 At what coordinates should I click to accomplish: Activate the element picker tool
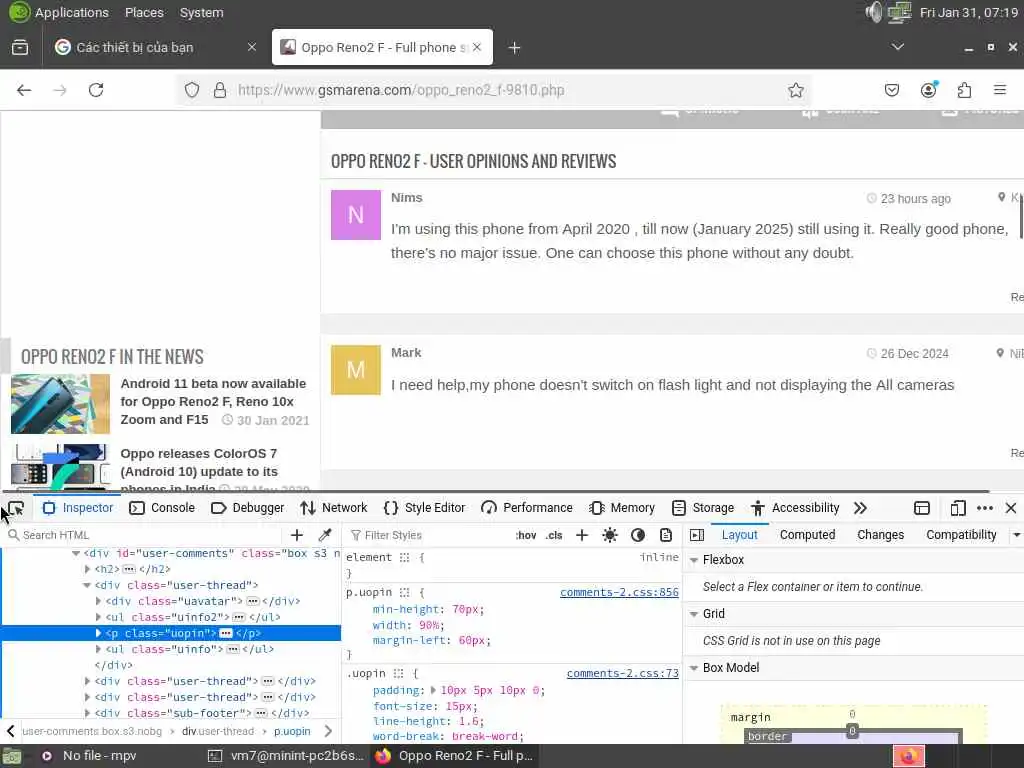[x=16, y=508]
